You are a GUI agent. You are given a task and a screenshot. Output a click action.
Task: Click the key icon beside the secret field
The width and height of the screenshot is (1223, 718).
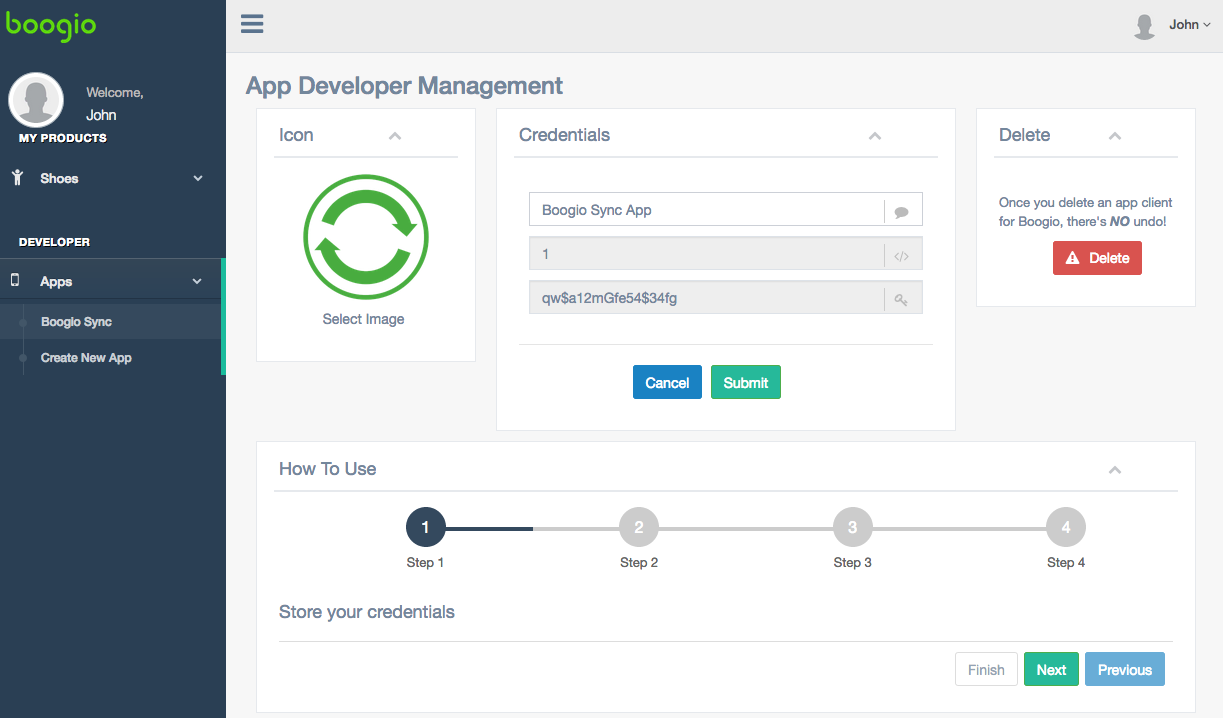[901, 299]
